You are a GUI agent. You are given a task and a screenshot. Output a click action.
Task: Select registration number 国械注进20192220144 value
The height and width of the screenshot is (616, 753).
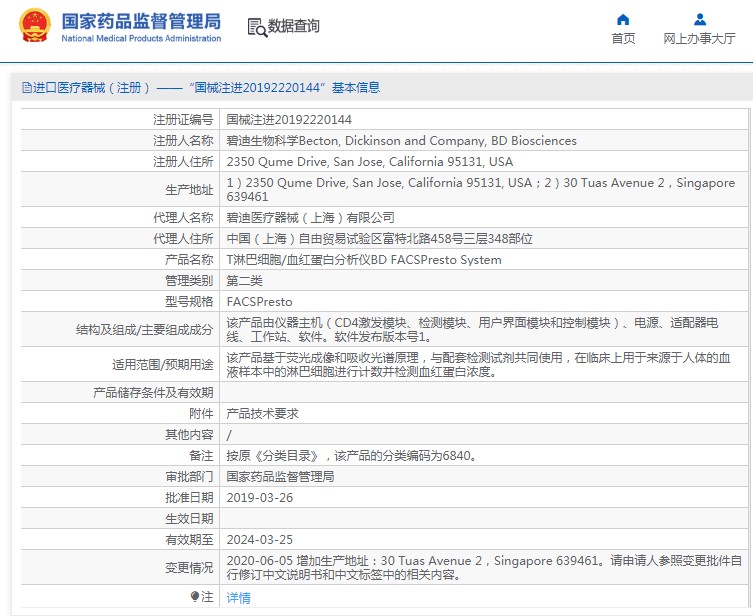289,120
